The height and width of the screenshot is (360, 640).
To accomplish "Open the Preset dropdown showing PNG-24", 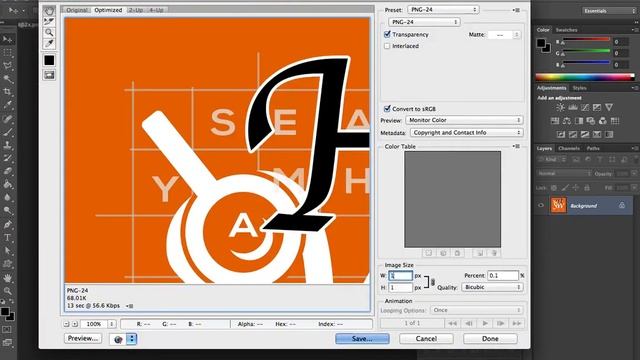I will [443, 9].
